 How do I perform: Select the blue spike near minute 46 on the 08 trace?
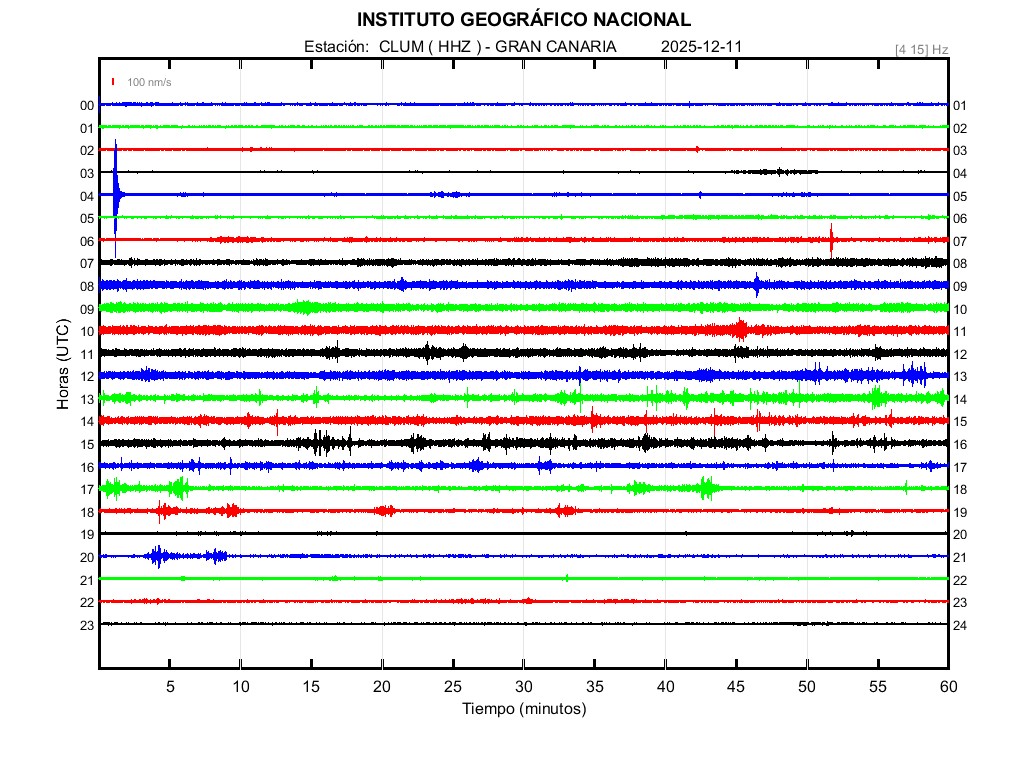[757, 285]
